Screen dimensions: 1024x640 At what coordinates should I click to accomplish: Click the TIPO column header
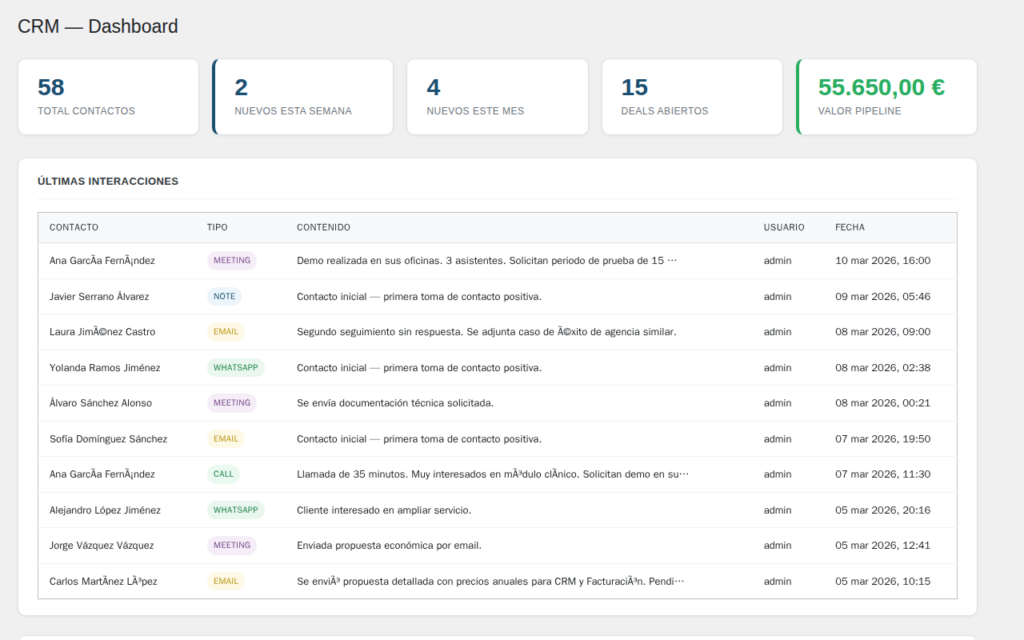(217, 227)
